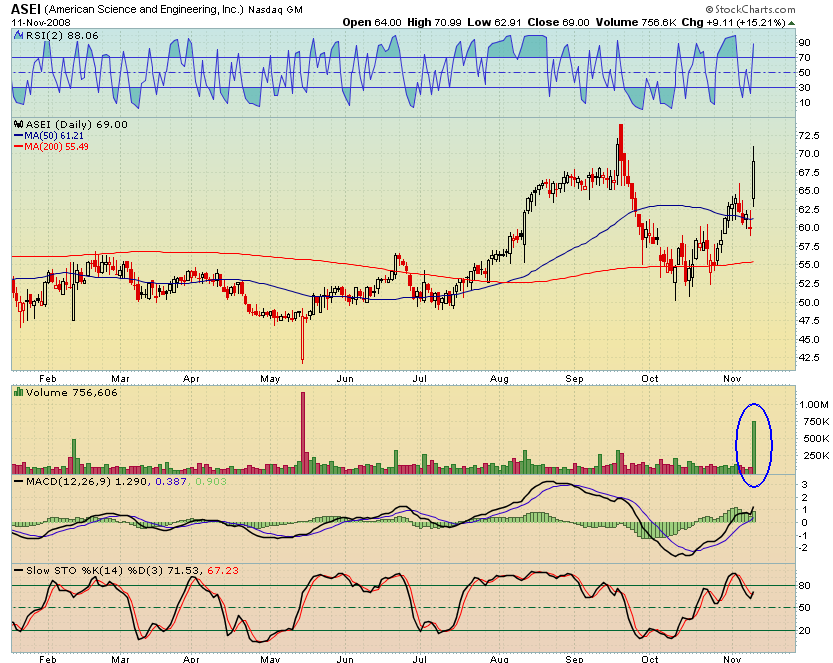Click the 1.00M volume axis label
Image resolution: width=833 pixels, height=663 pixels.
click(x=814, y=405)
